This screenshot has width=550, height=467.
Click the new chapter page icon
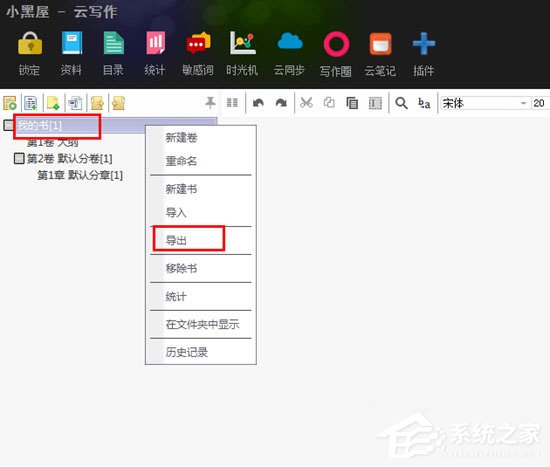53,103
